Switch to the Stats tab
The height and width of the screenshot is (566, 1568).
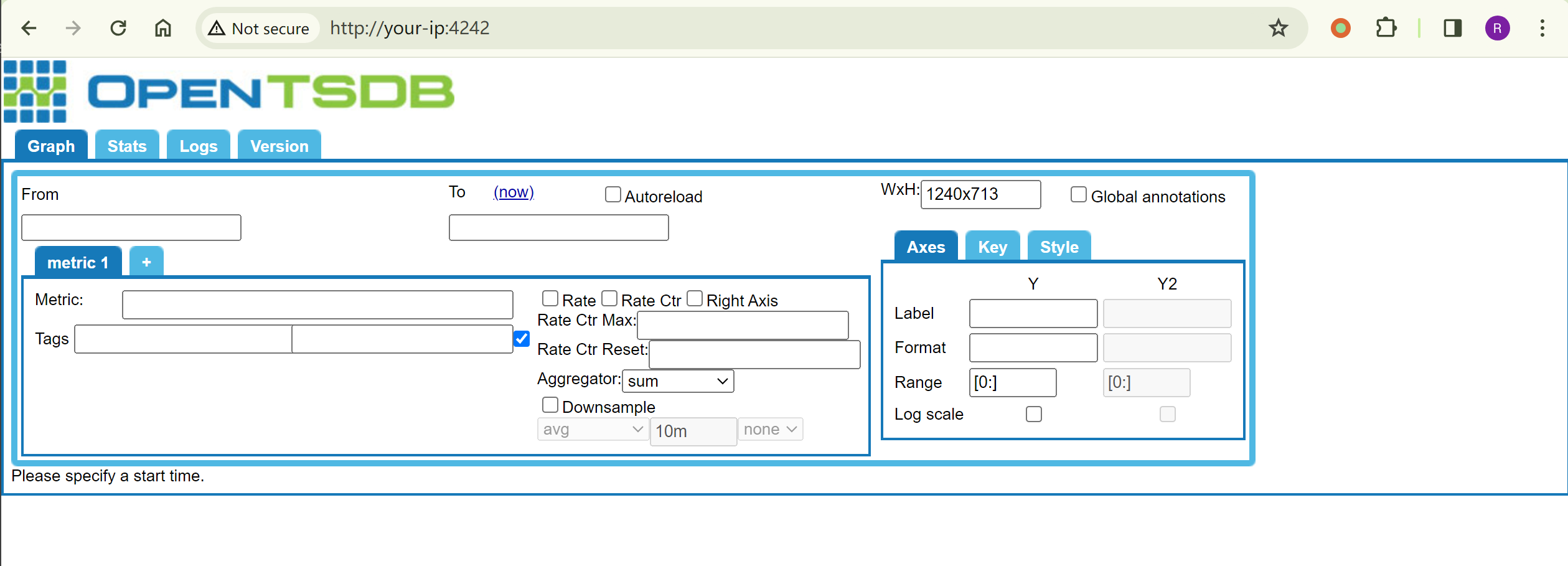(127, 146)
